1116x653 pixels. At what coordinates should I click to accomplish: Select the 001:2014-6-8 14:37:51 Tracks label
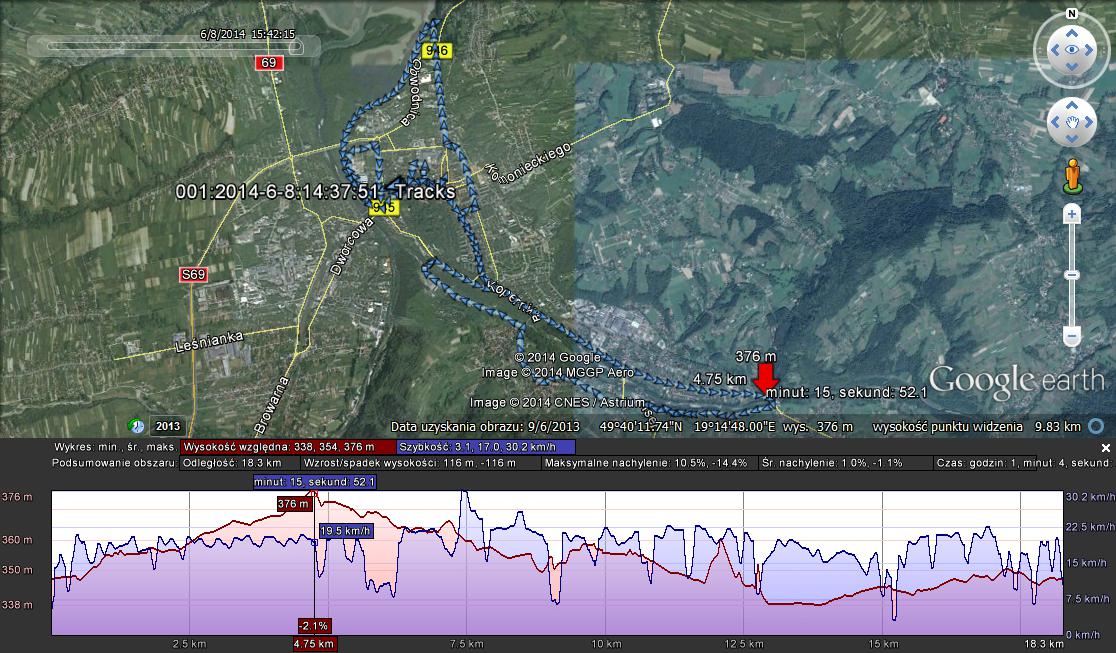[315, 191]
